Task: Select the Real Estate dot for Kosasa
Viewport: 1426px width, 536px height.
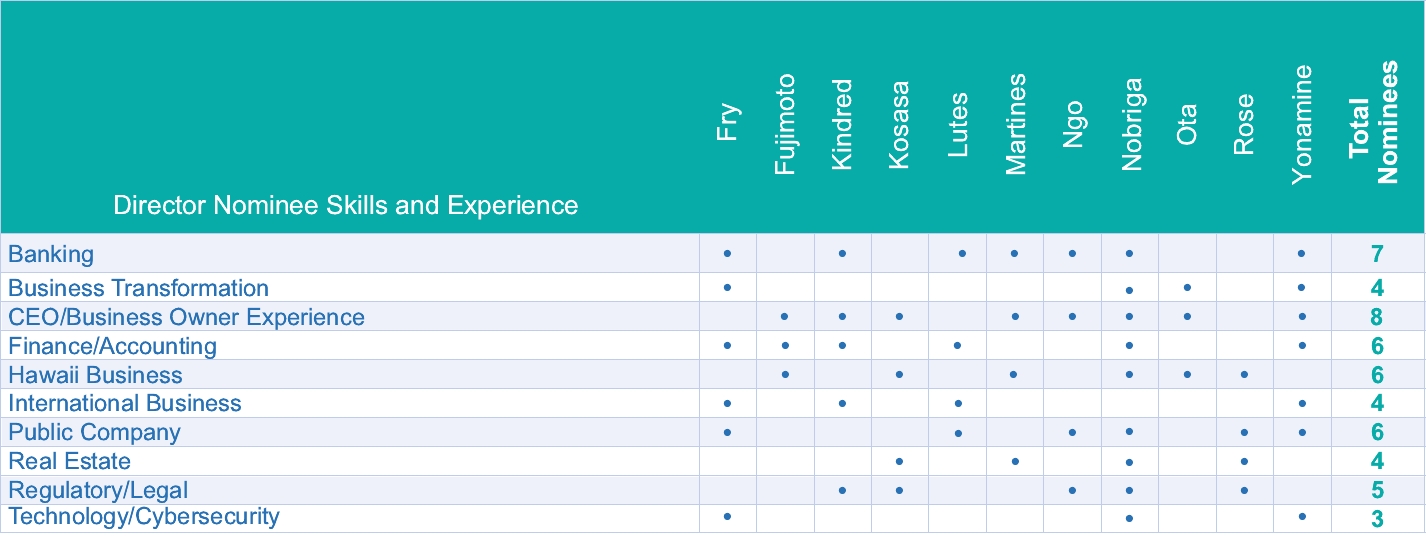Action: point(900,461)
